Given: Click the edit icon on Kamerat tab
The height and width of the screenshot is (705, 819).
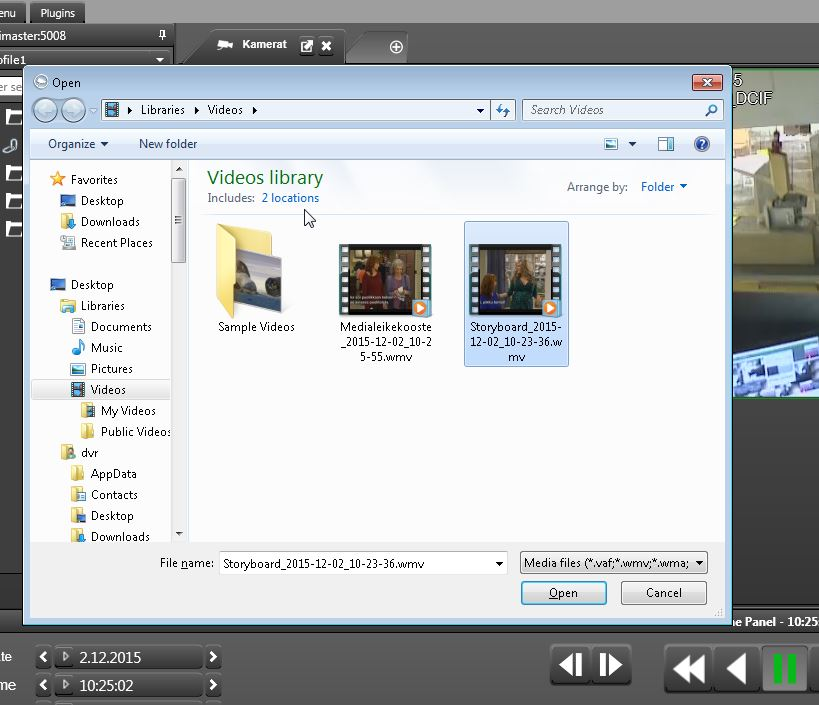Looking at the screenshot, I should pos(307,46).
